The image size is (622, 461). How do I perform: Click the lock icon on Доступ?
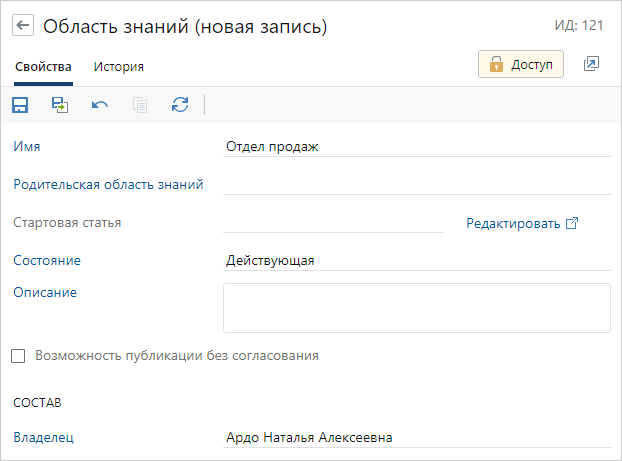(496, 65)
